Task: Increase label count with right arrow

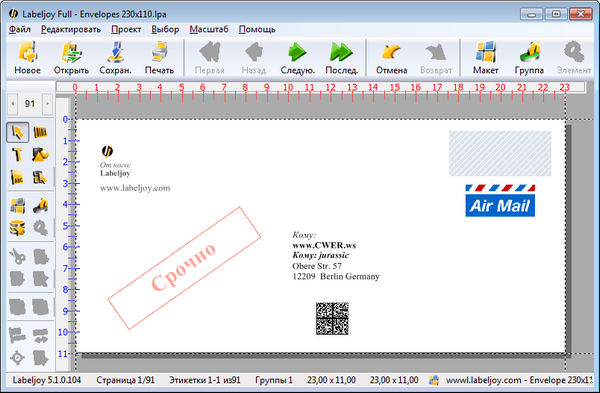Action: pos(47,104)
